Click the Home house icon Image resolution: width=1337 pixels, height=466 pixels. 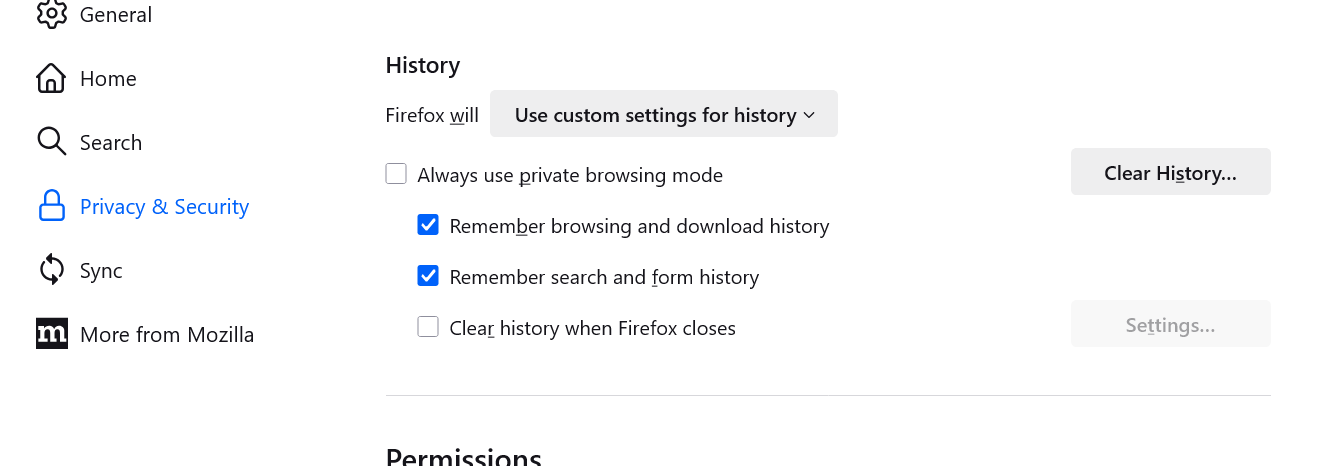pos(51,78)
